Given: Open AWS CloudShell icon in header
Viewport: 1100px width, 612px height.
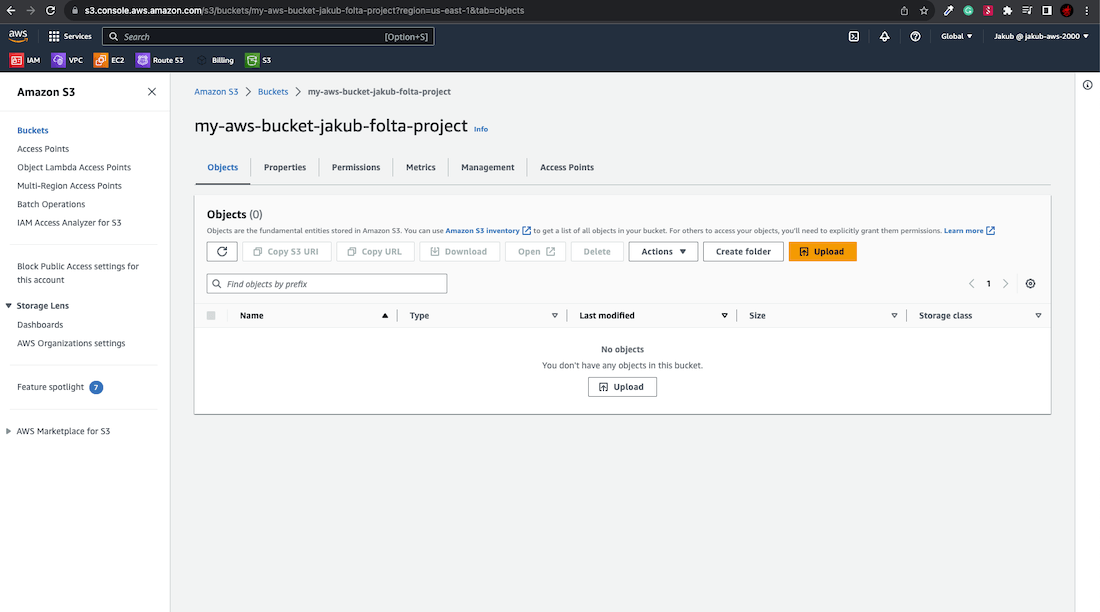Looking at the screenshot, I should click(x=853, y=36).
